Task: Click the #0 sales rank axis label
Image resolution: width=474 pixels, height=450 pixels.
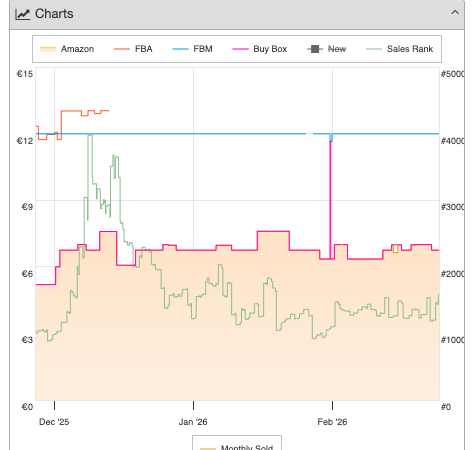Action: pos(446,407)
